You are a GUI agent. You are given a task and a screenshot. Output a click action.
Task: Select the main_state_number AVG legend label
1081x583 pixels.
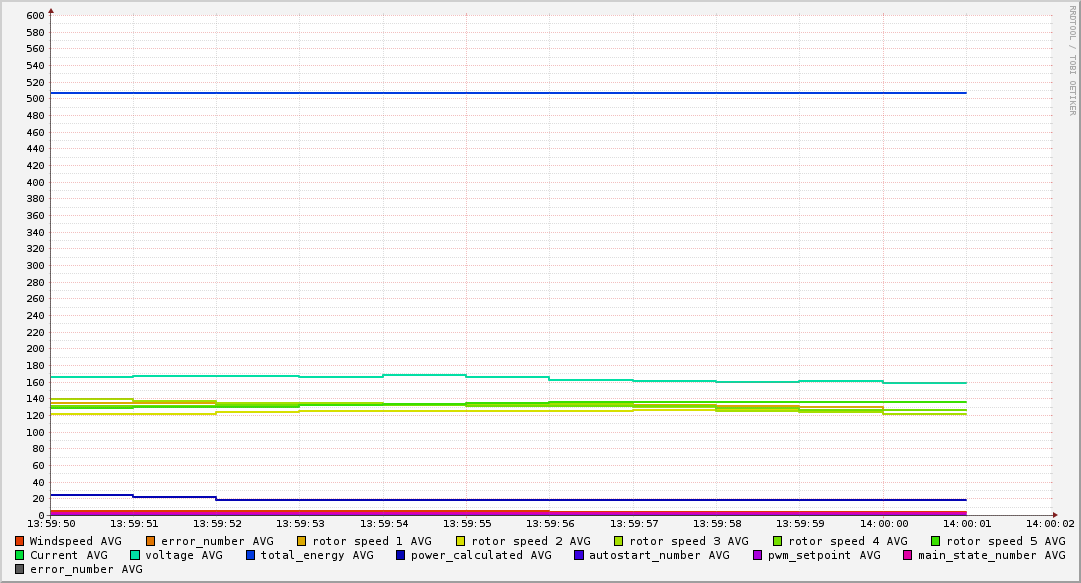click(x=991, y=555)
